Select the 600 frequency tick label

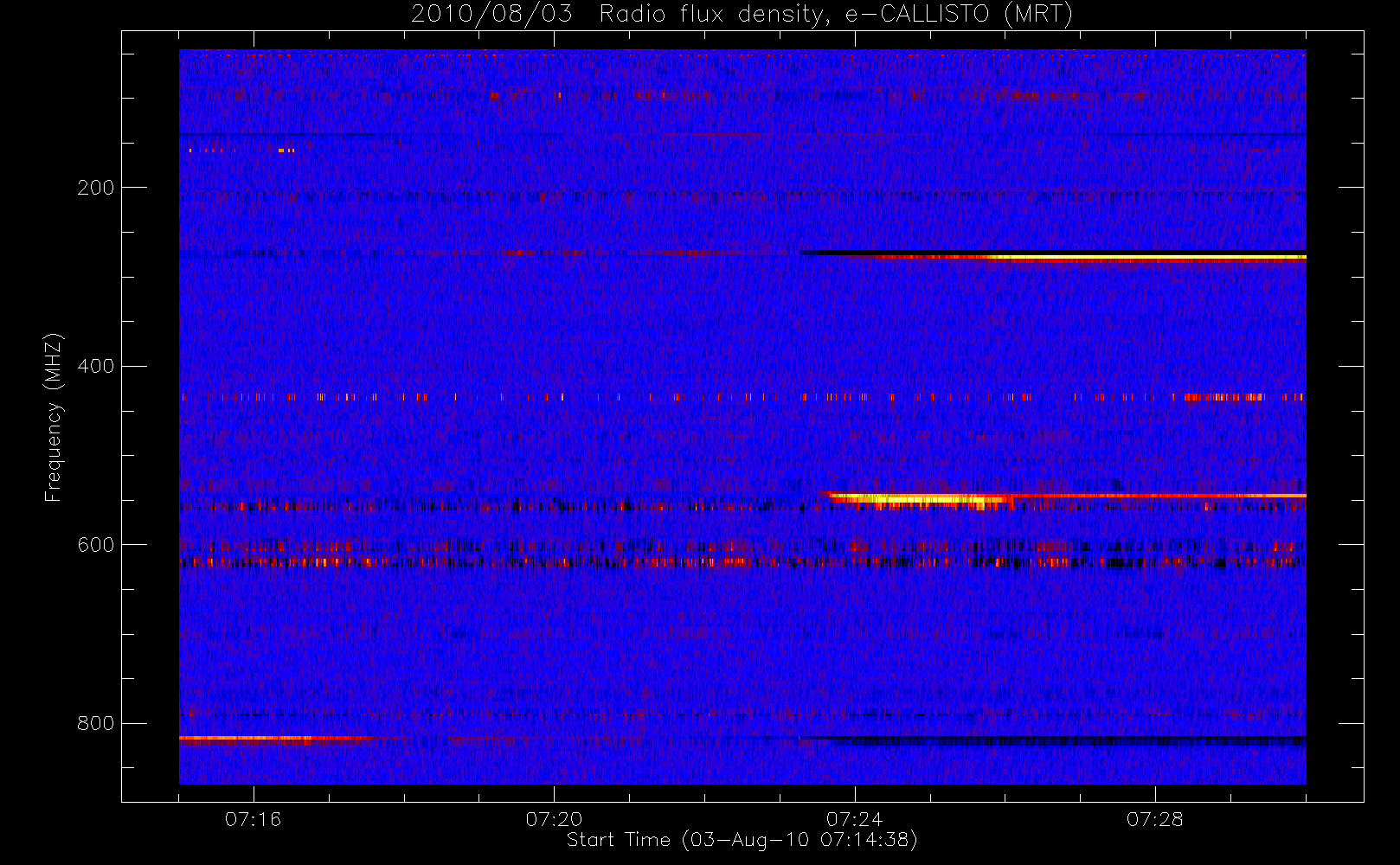point(95,545)
